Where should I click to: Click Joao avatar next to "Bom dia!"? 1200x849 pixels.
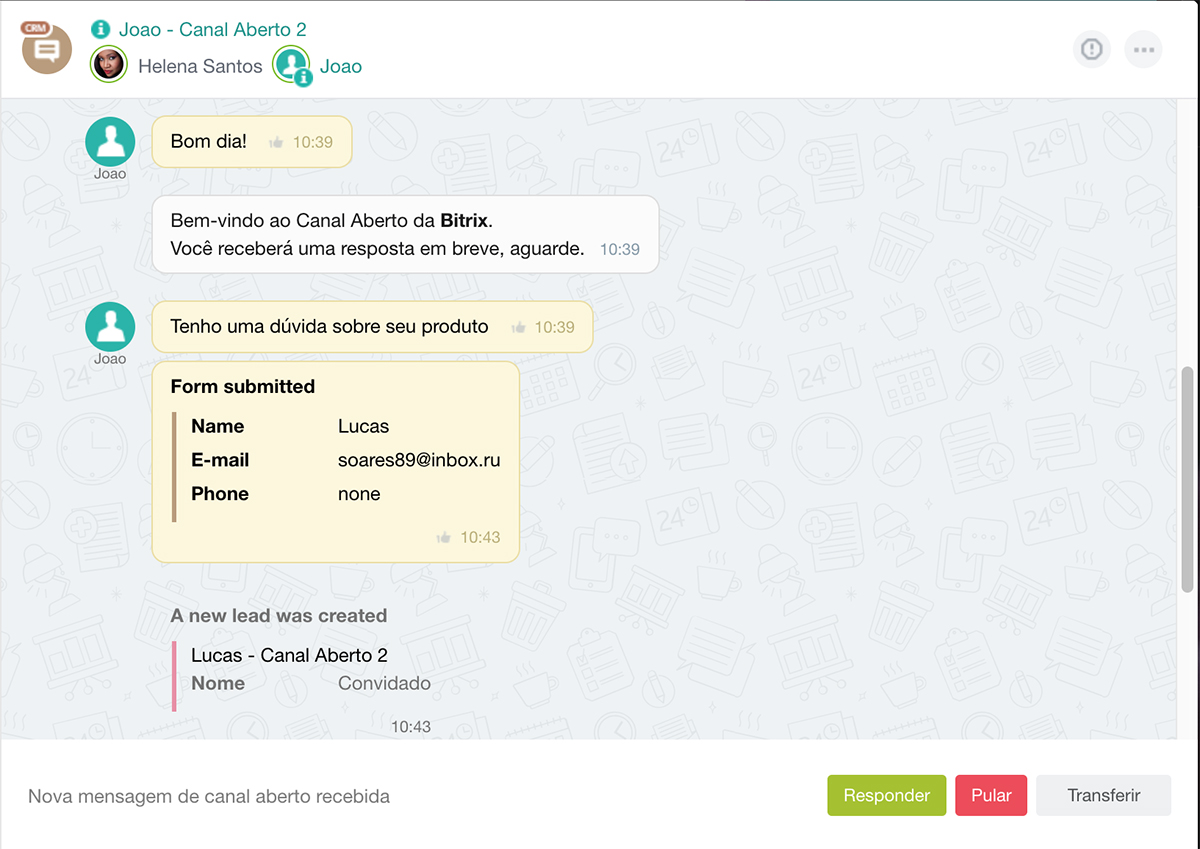110,141
